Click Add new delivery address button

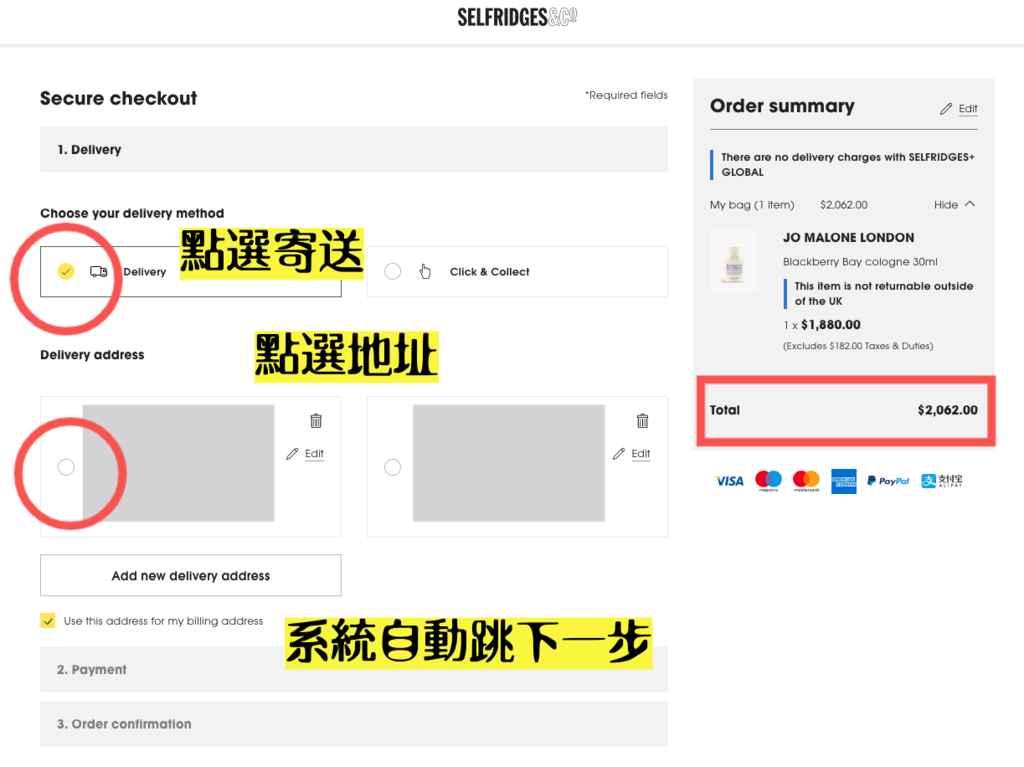coord(191,576)
